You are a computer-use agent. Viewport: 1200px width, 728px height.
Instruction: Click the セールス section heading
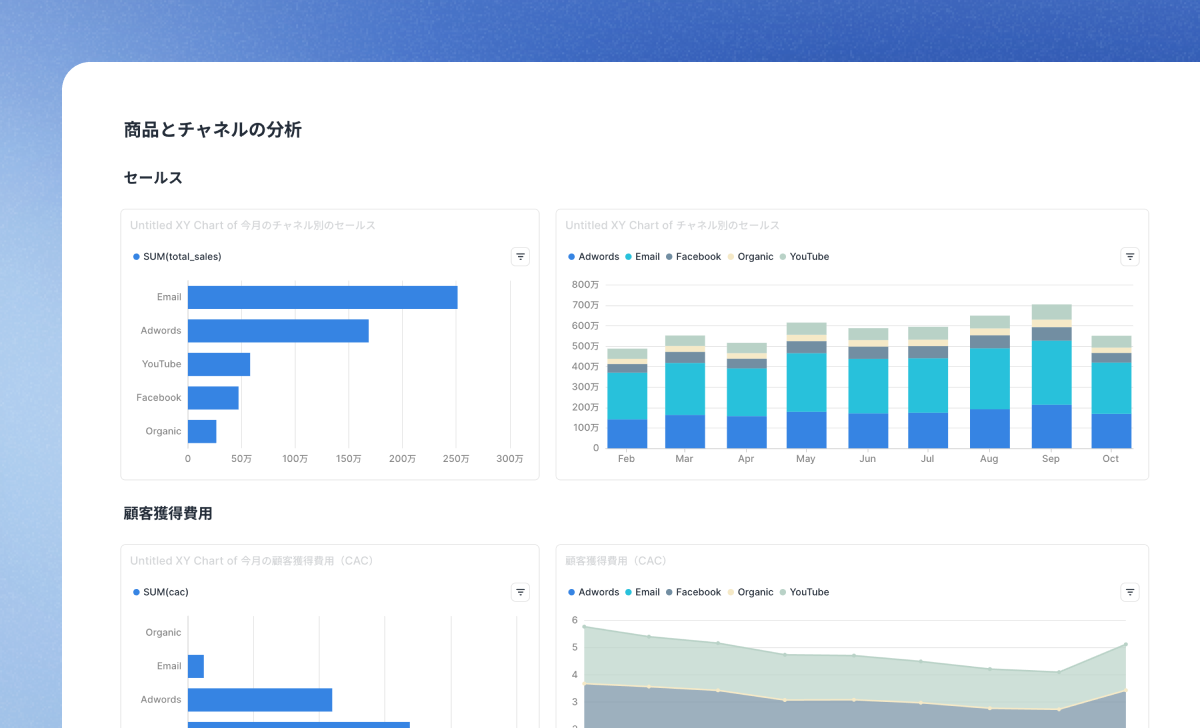pos(153,178)
